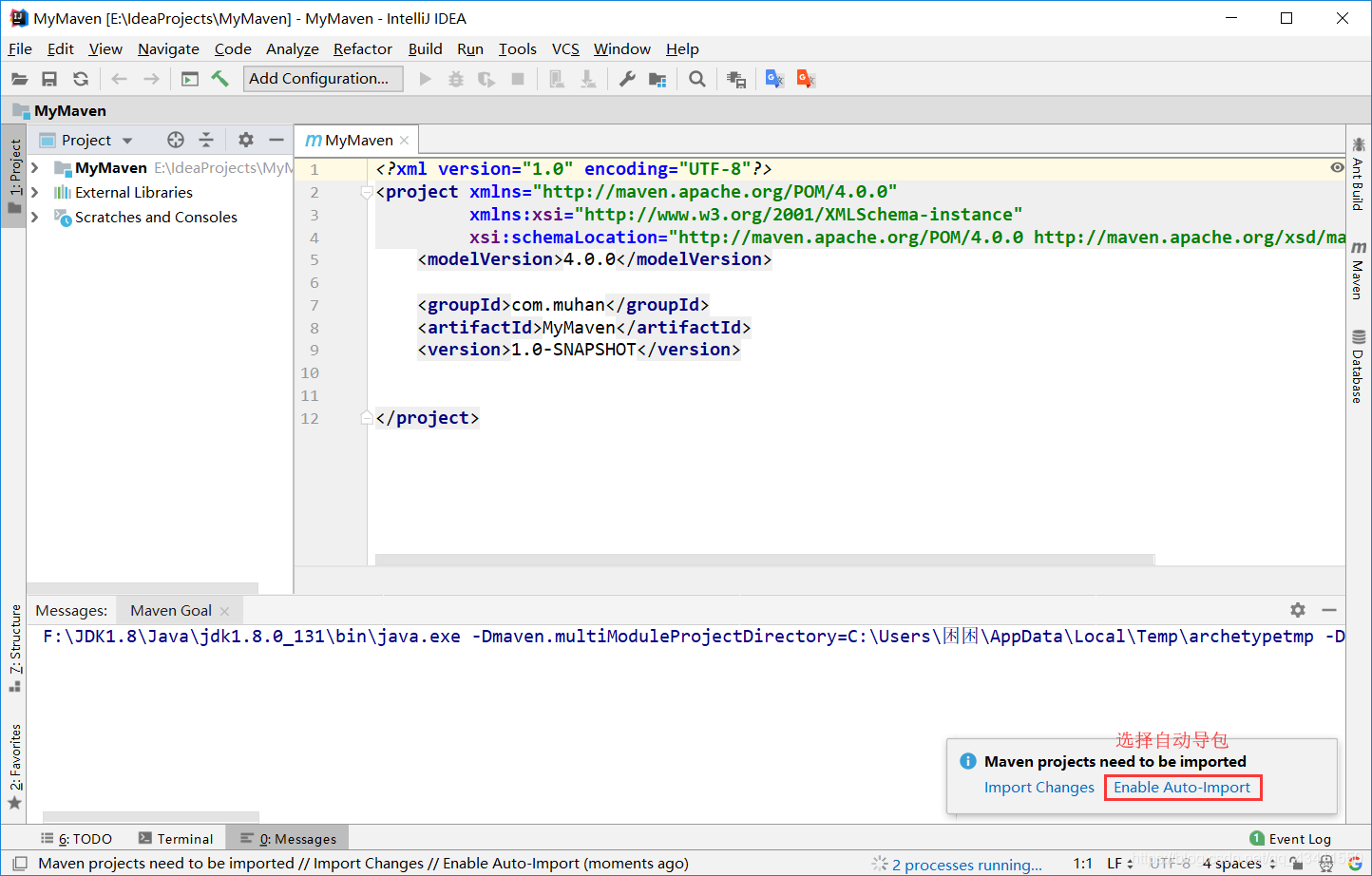Image resolution: width=1372 pixels, height=876 pixels.
Task: Click the Import Changes link
Action: [1039, 787]
